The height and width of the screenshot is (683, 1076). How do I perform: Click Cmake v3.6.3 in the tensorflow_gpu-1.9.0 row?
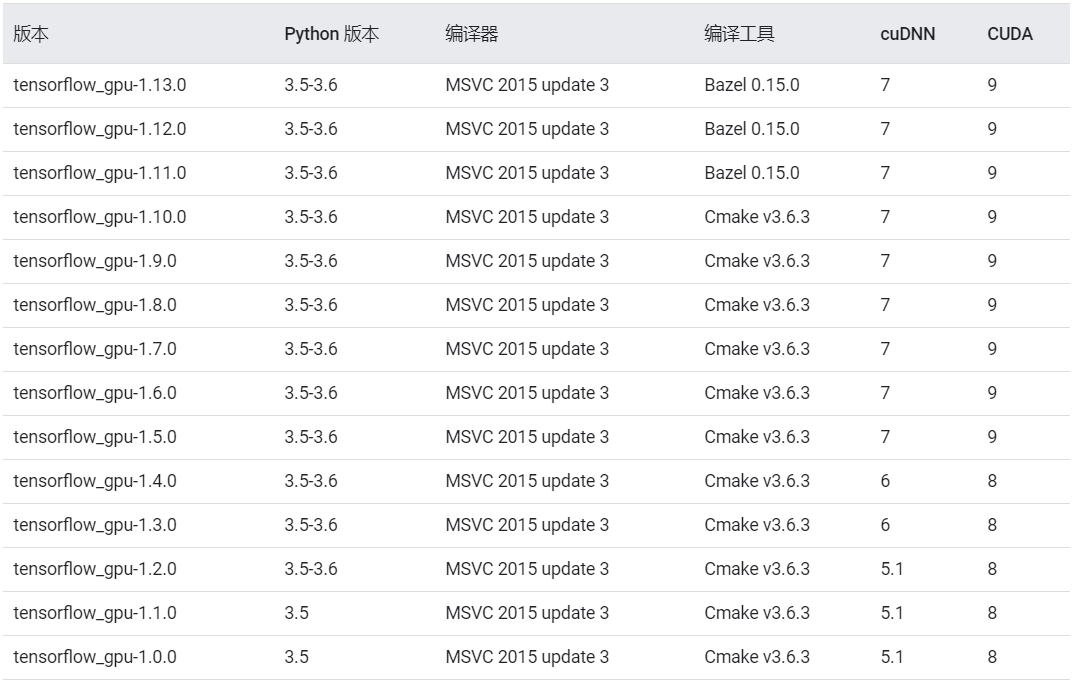click(756, 261)
